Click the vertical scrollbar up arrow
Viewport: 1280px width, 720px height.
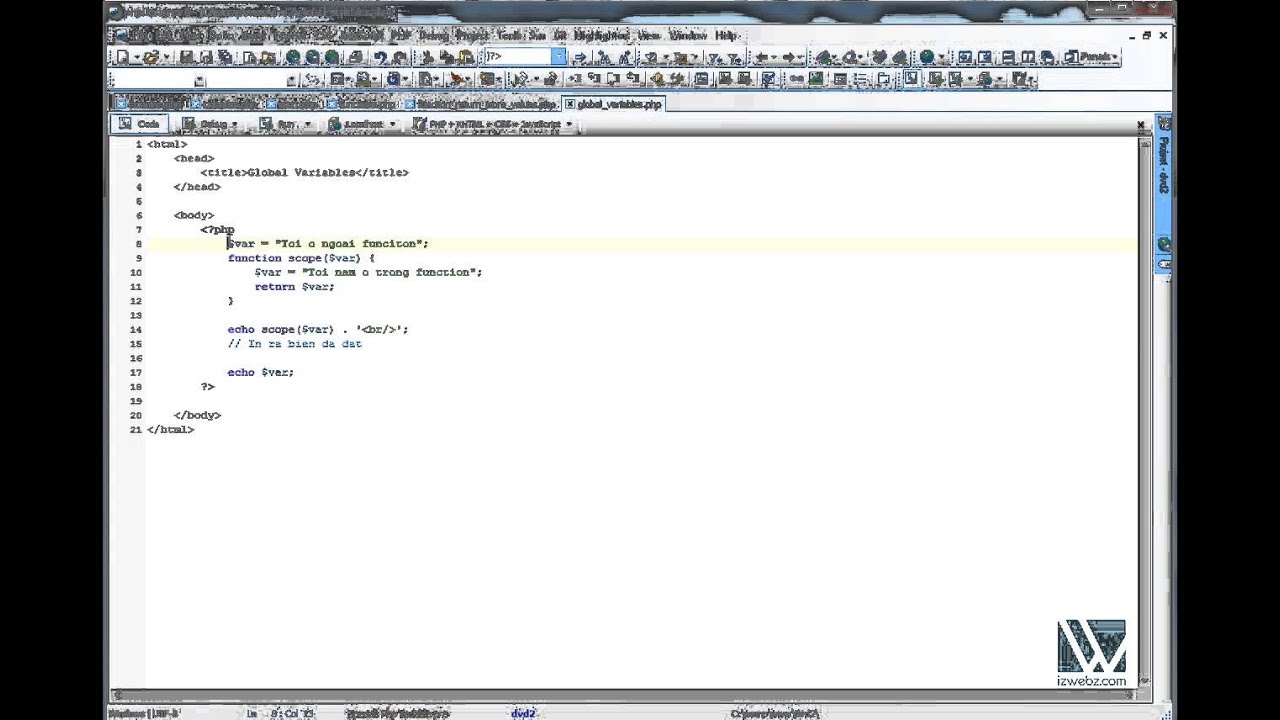tap(1146, 143)
